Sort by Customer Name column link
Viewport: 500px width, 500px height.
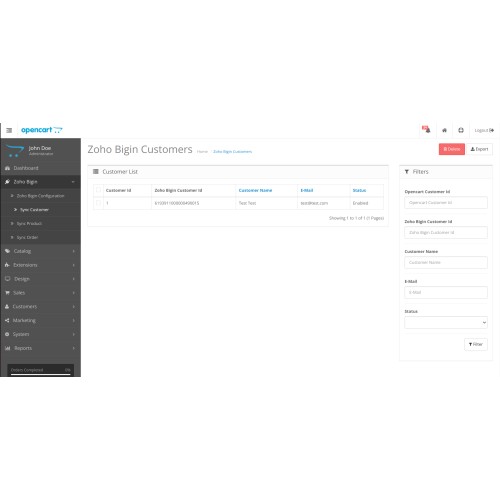255,190
